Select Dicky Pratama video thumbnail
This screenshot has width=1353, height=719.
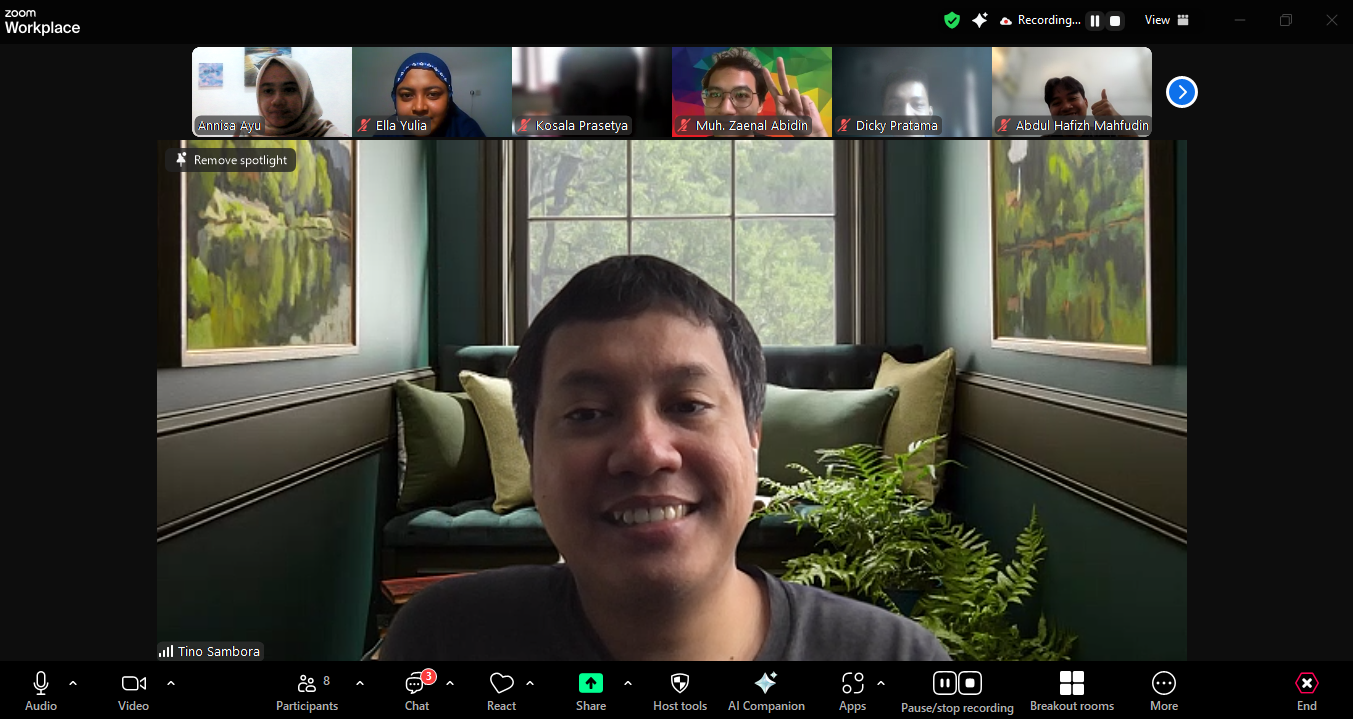click(912, 92)
